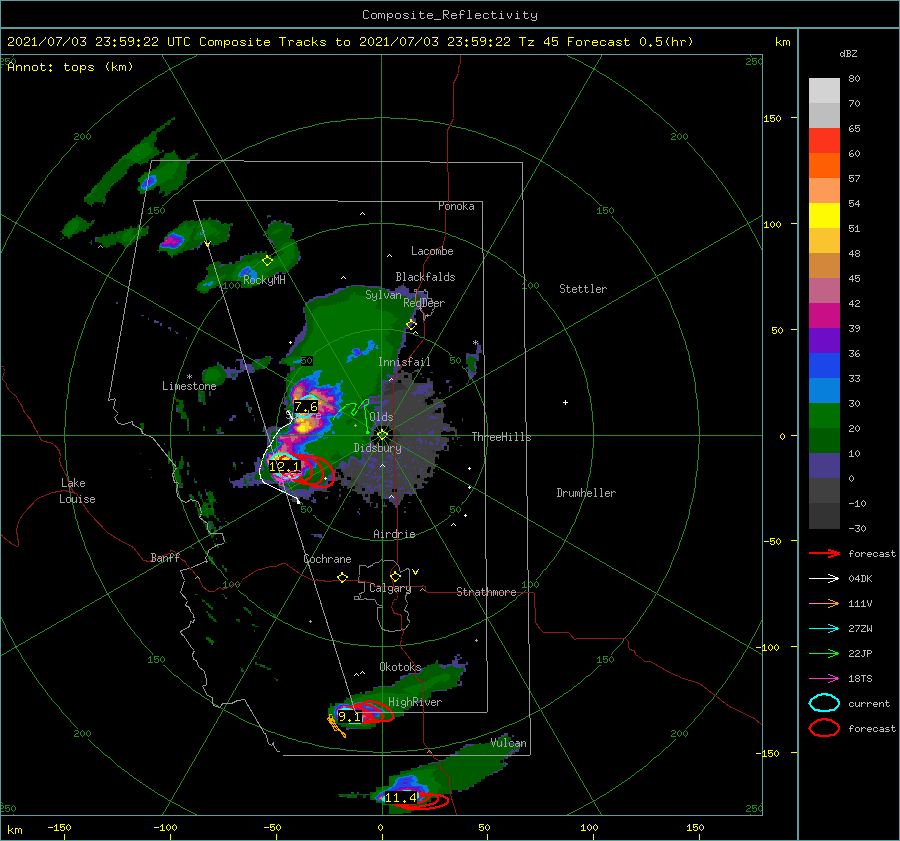Click the Blackfalds city label
The height and width of the screenshot is (841, 900).
(x=425, y=277)
